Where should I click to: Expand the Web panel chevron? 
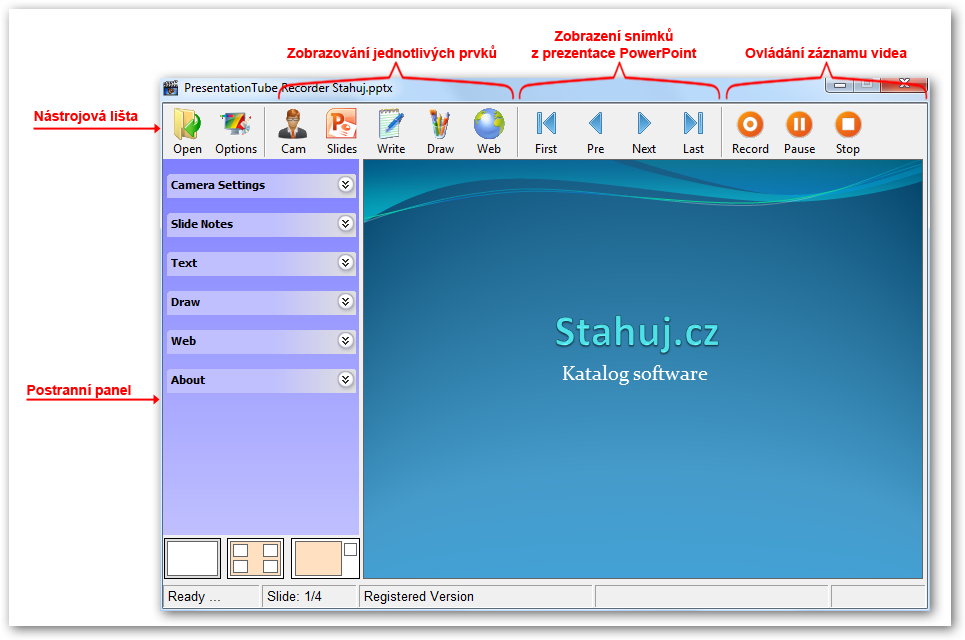[x=346, y=340]
